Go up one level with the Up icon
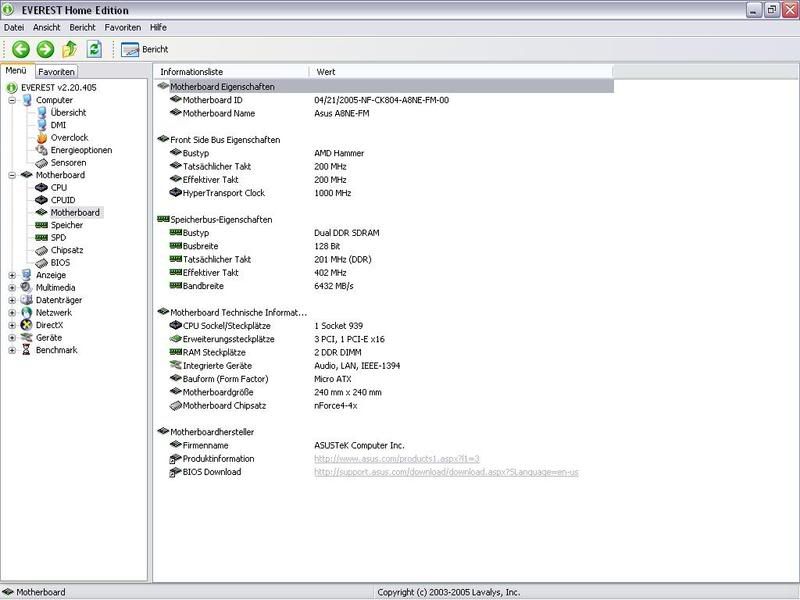 coord(70,49)
